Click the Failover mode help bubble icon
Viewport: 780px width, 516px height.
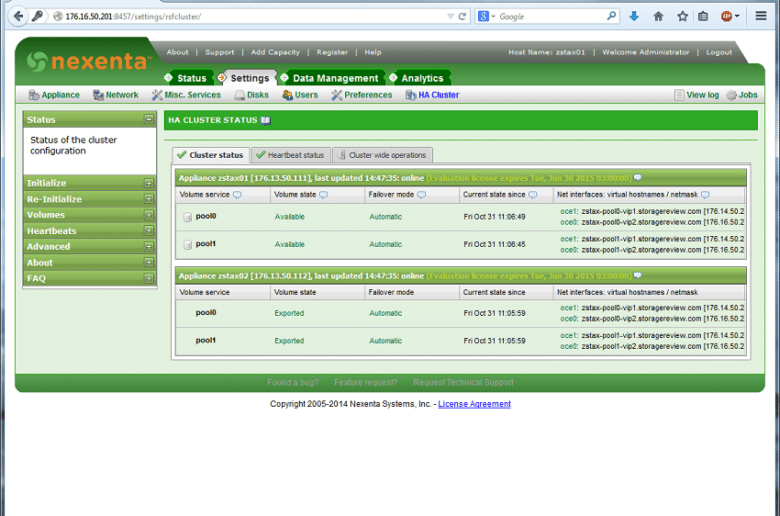coord(421,195)
